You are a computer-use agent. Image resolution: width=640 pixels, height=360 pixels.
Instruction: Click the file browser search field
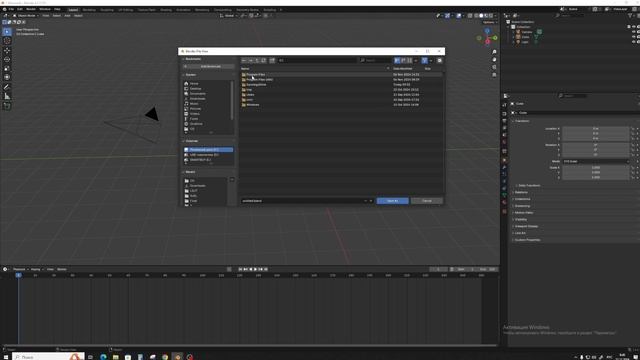click(x=375, y=60)
